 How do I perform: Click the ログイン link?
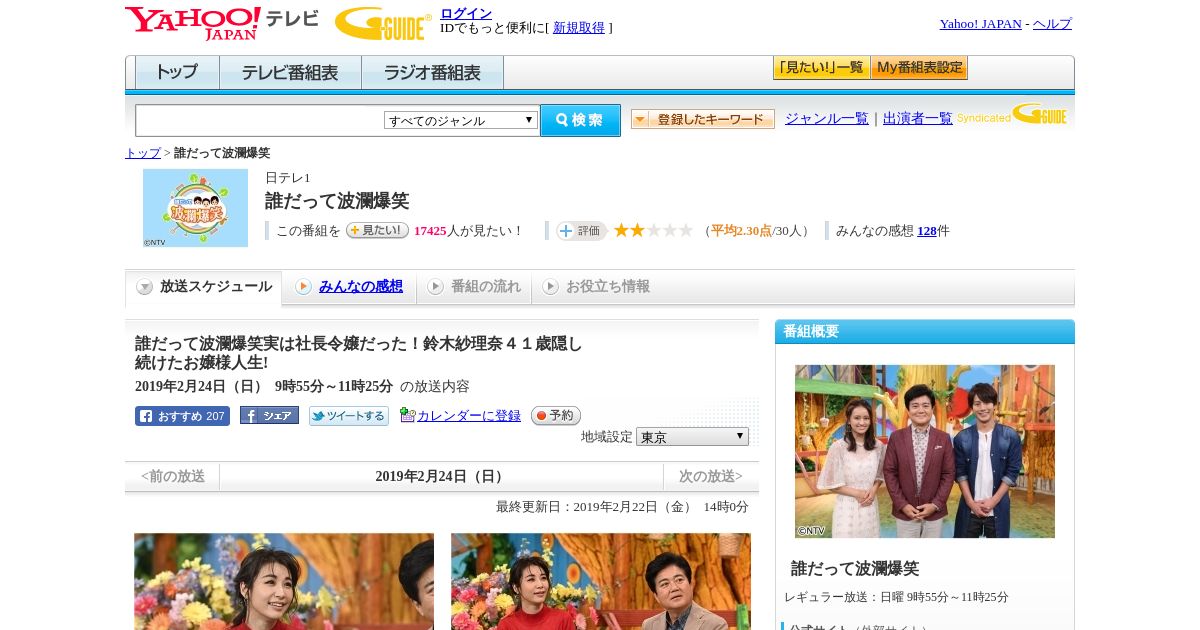[466, 13]
